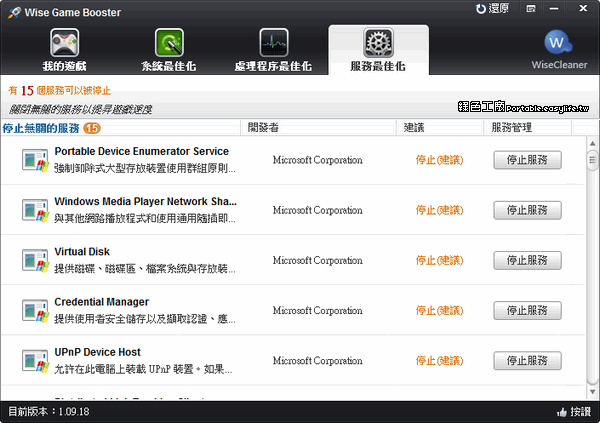Click the orange 15 count badge

(92, 128)
